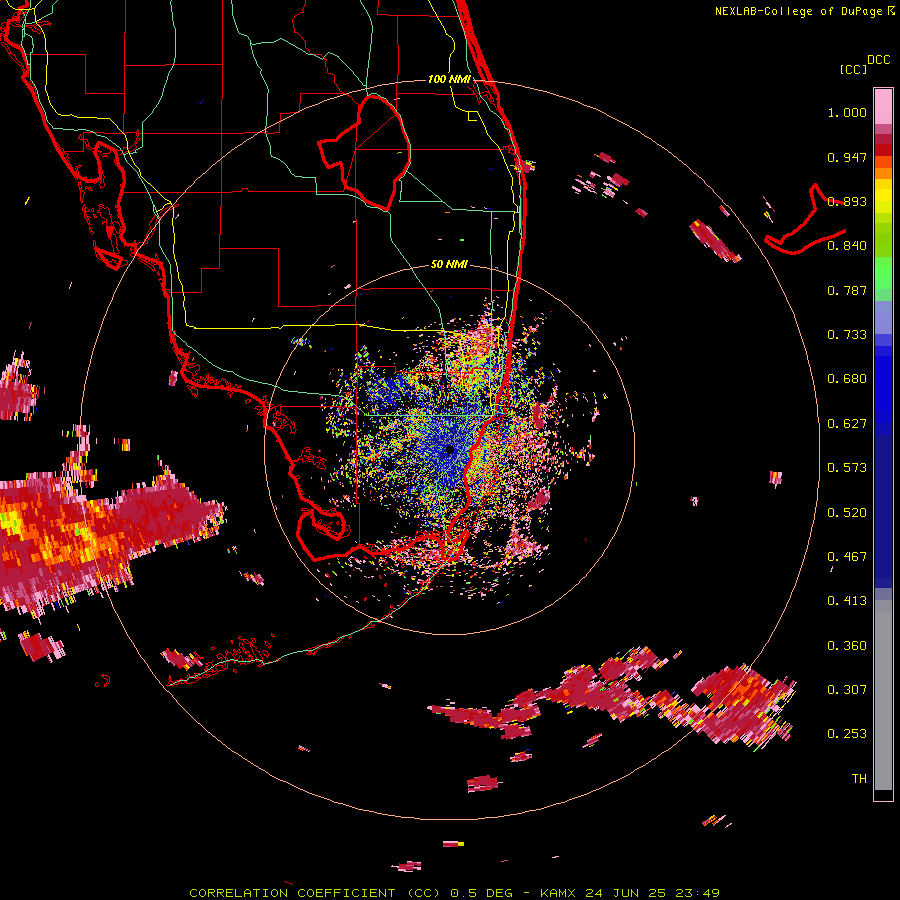Click the 0.413 scale value
The image size is (900, 900).
click(x=847, y=601)
